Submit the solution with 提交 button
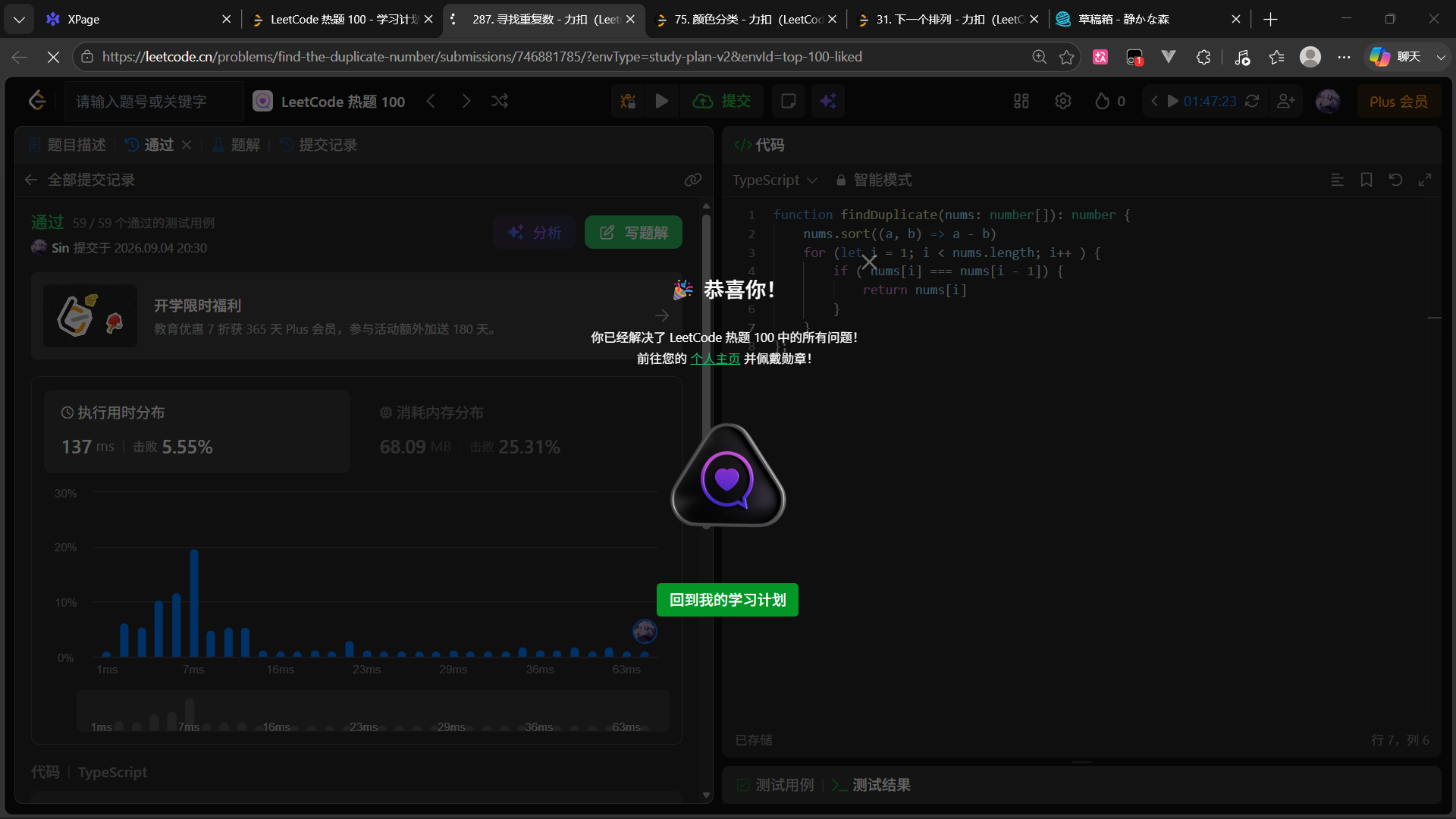 click(721, 101)
